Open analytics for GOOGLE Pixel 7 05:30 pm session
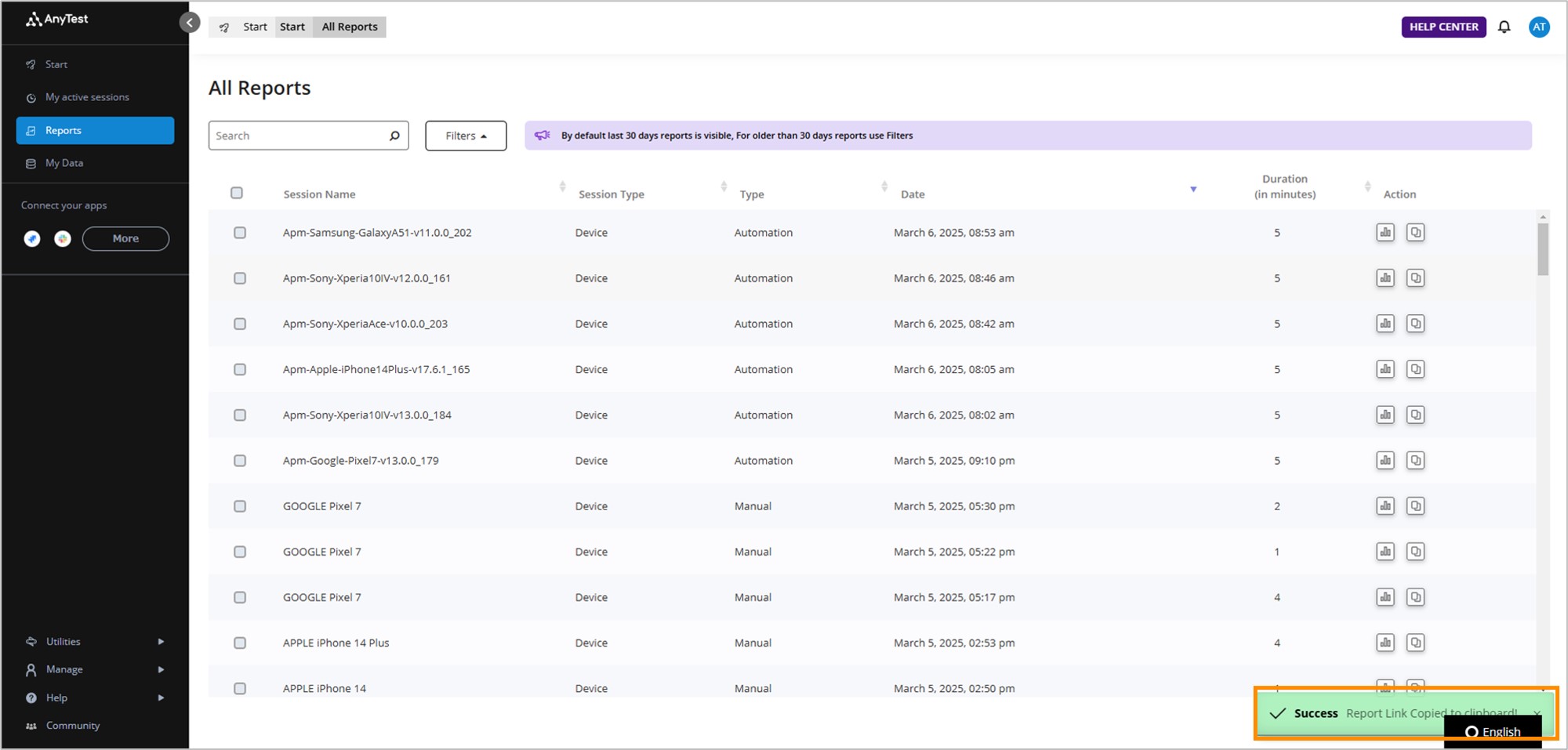The image size is (1568, 750). pos(1385,506)
